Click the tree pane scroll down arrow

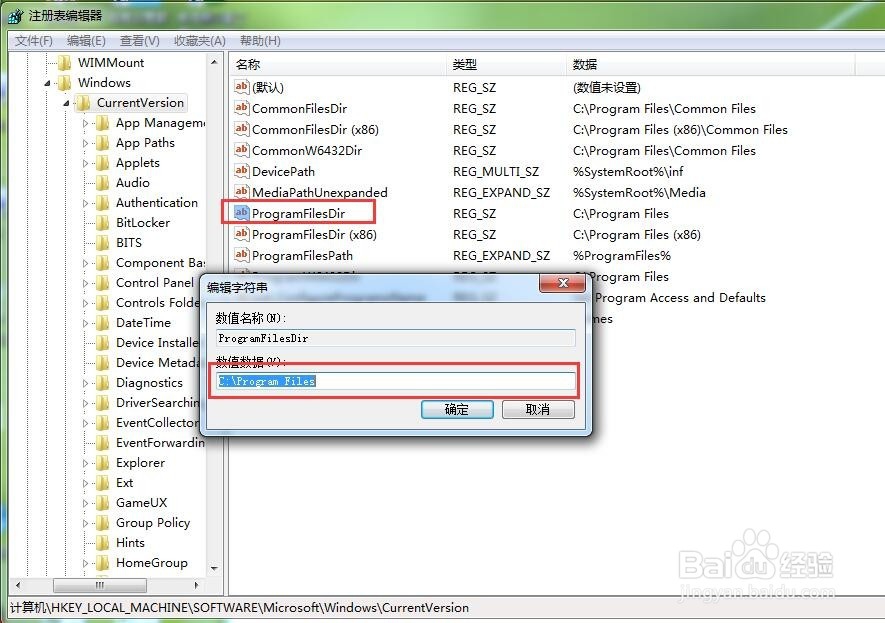pos(214,569)
